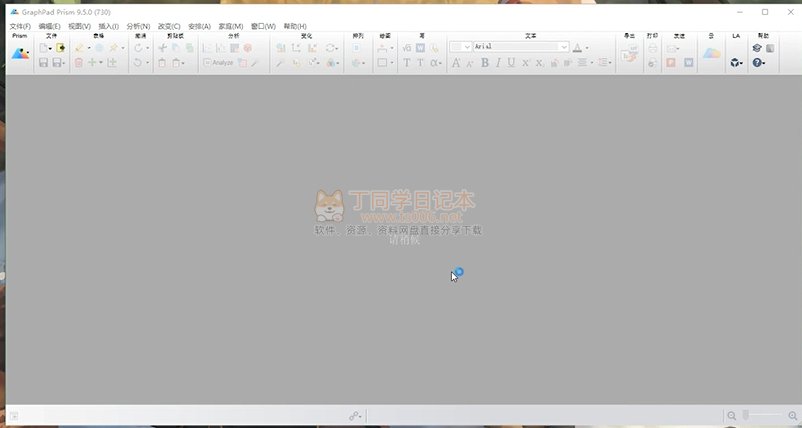Screen dimensions: 802x428
Task: Click the graduation cap learning icon
Action: point(756,48)
